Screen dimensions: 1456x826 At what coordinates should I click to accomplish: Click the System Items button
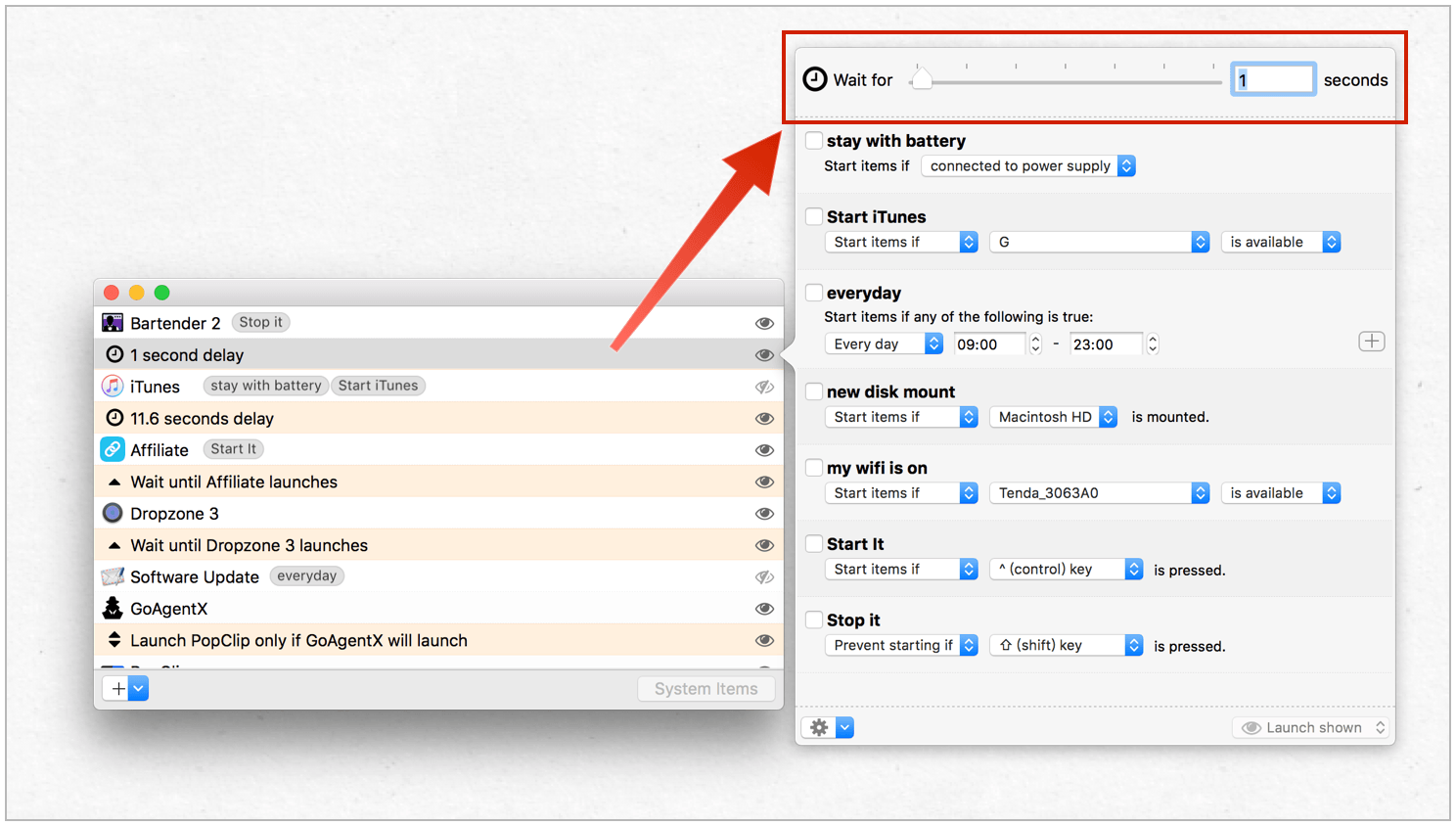coord(705,689)
